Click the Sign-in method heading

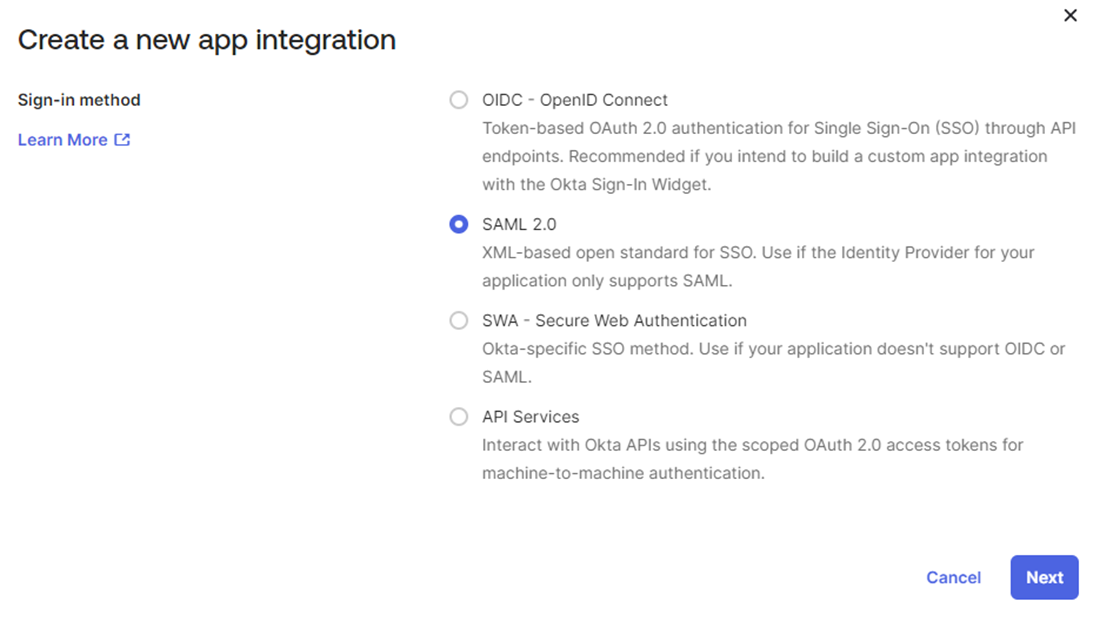tap(79, 99)
